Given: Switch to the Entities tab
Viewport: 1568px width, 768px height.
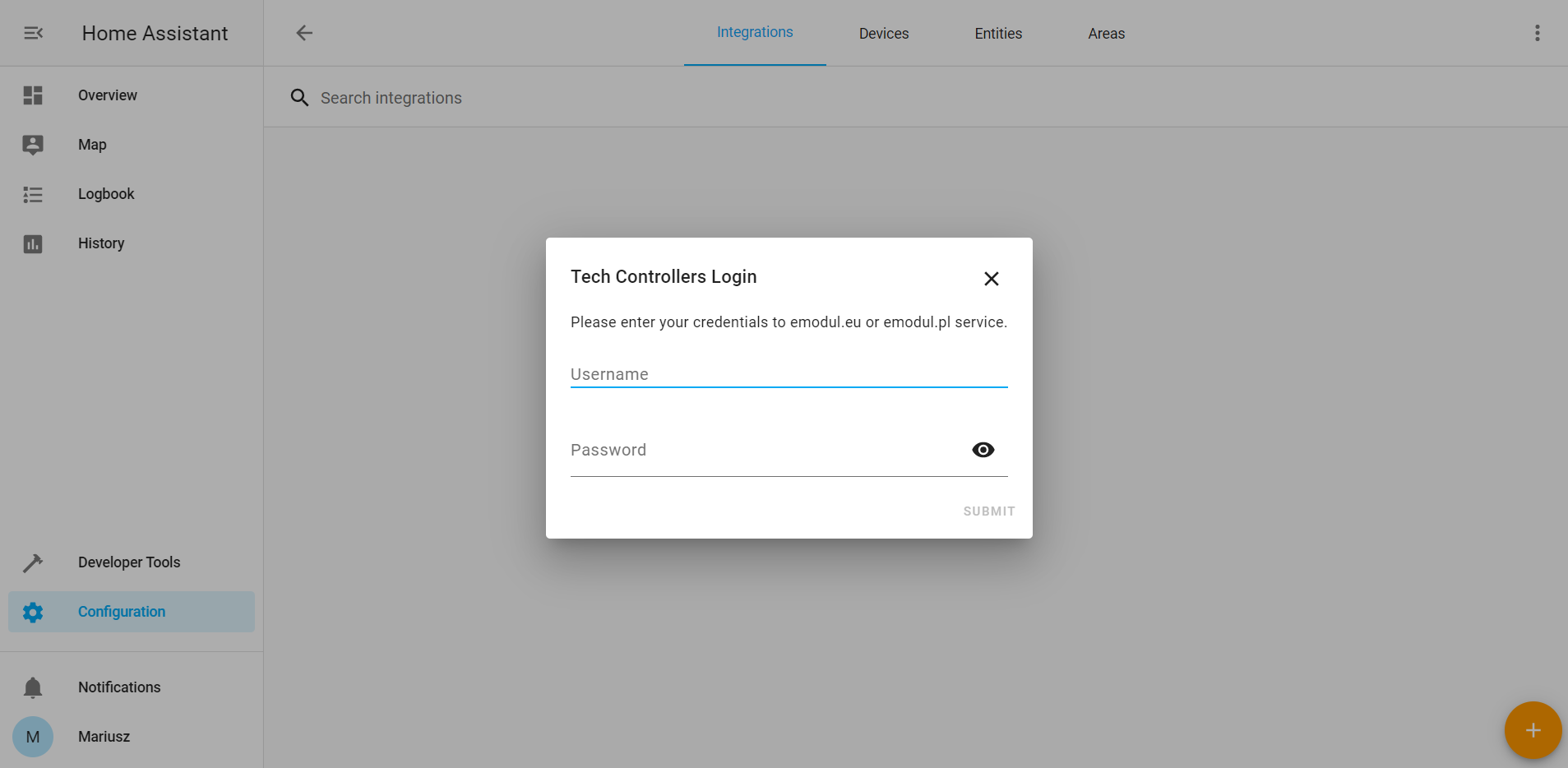Looking at the screenshot, I should (998, 33).
